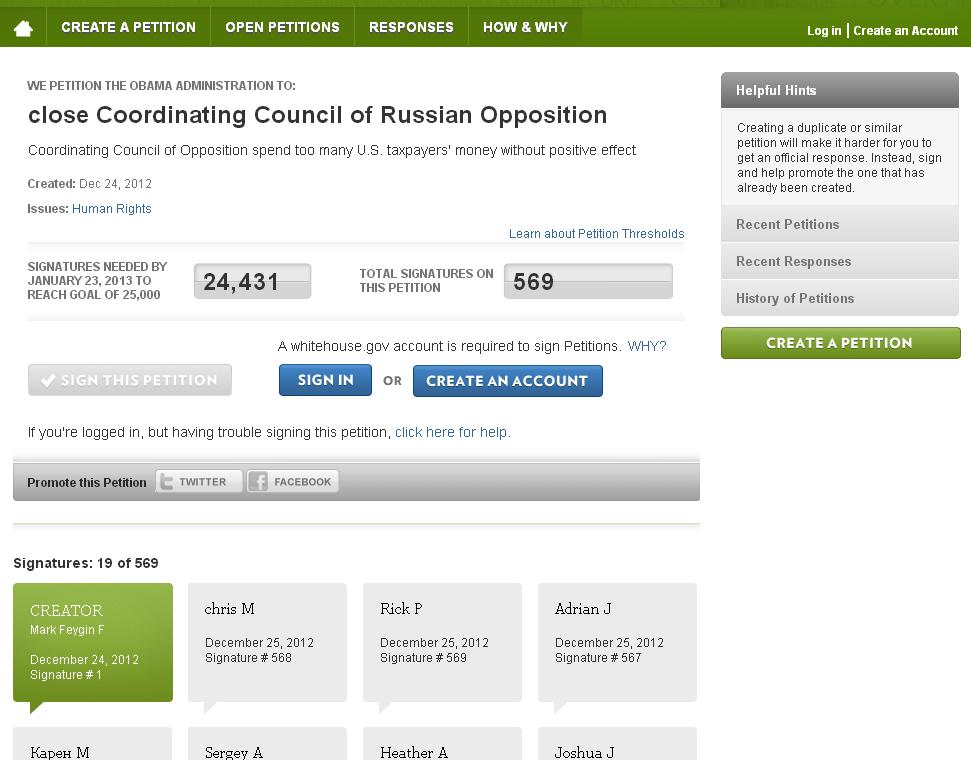Open Learn about Petition Thresholds link
The image size is (971, 760).
pyautogui.click(x=596, y=234)
